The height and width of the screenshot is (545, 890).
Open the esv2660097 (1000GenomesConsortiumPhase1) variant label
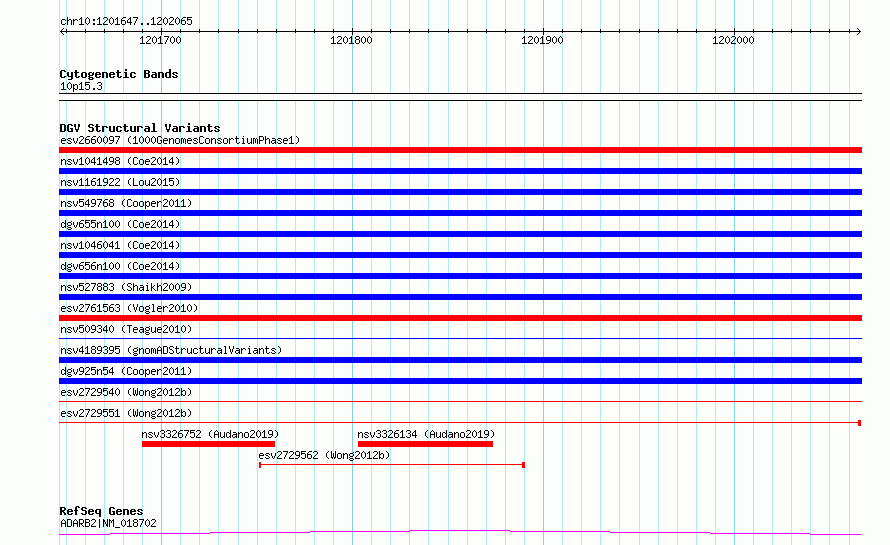180,140
